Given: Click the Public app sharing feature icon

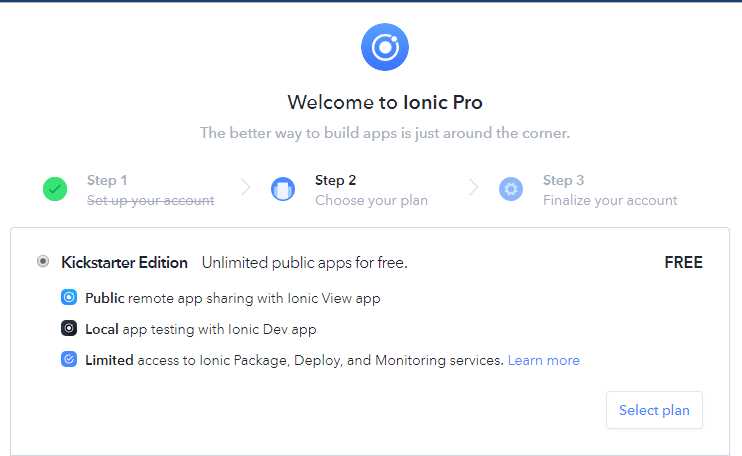Looking at the screenshot, I should 69,297.
